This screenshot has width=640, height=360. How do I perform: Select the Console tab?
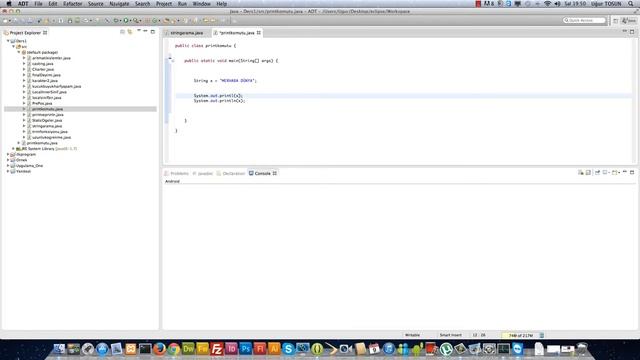tap(262, 173)
